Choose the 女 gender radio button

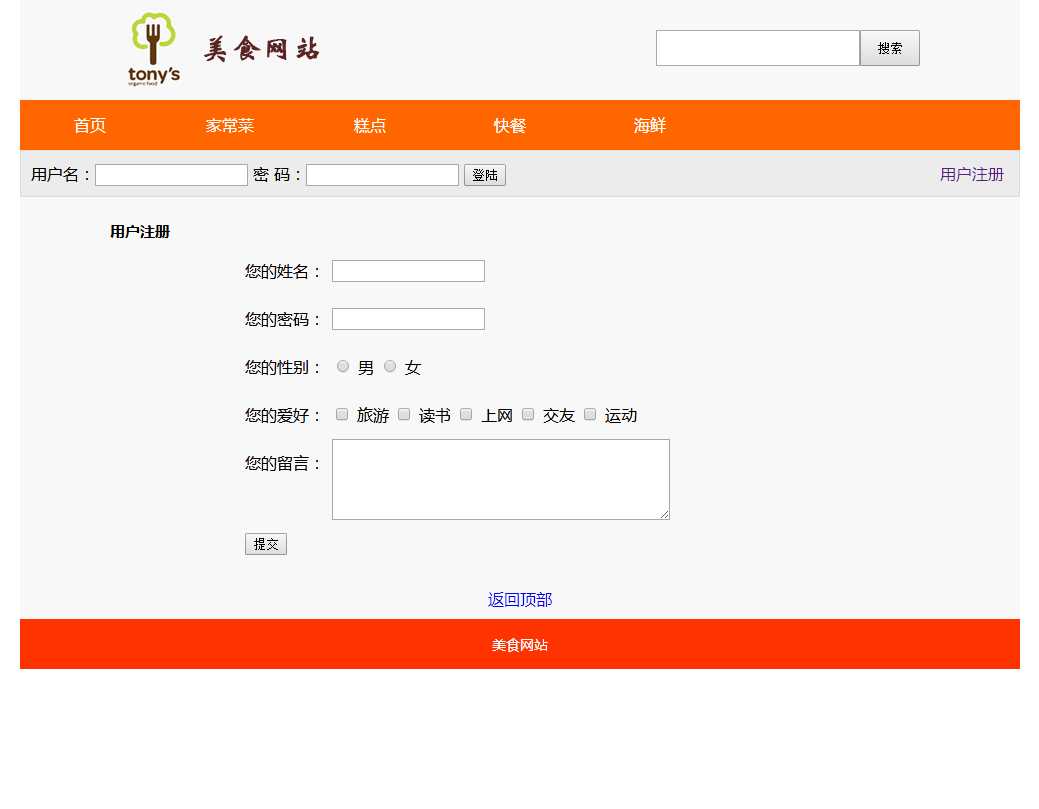(390, 367)
